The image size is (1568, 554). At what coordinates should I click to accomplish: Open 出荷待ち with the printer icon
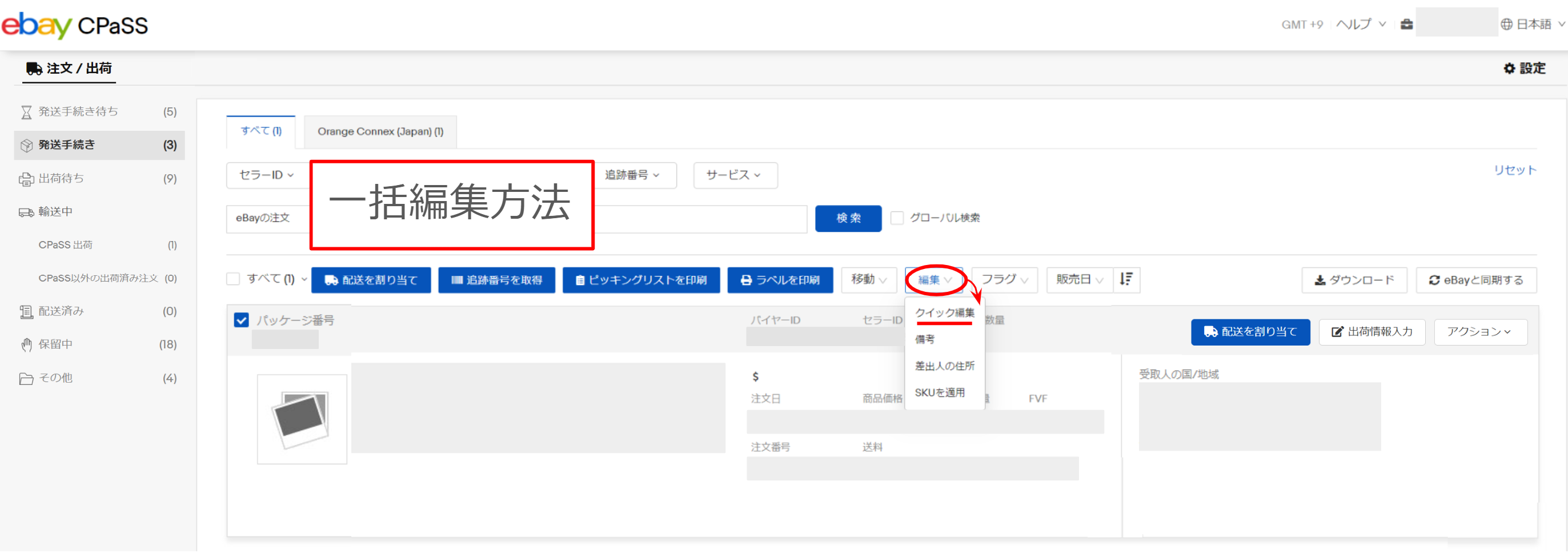(26, 179)
